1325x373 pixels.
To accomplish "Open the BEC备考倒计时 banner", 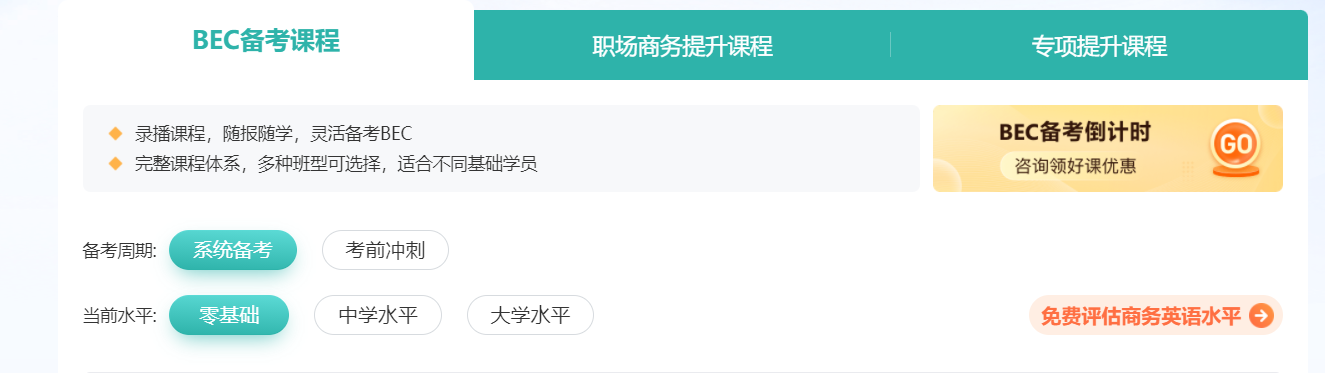I will click(x=1107, y=148).
